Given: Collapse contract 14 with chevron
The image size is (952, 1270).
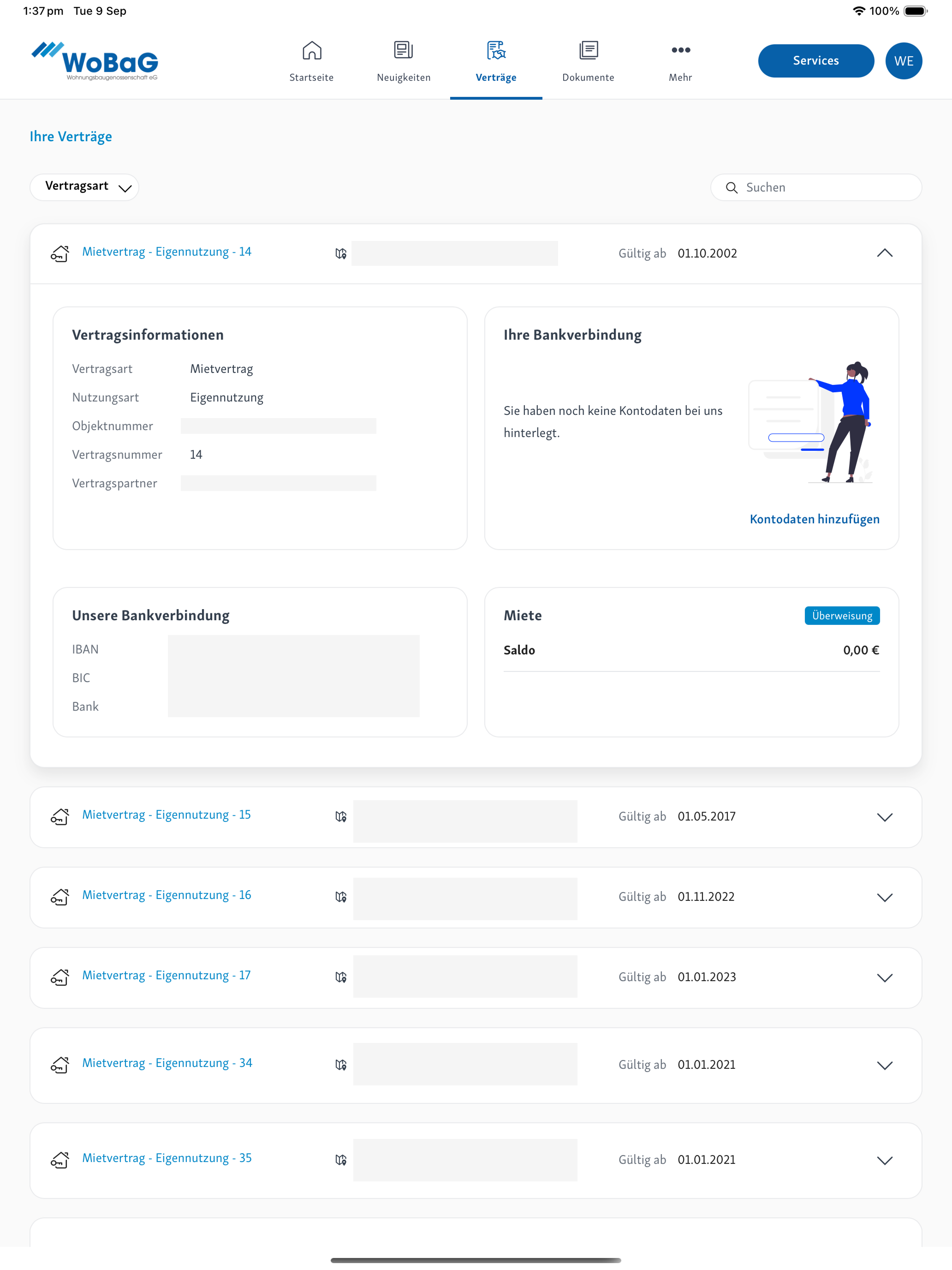Looking at the screenshot, I should pyautogui.click(x=884, y=253).
